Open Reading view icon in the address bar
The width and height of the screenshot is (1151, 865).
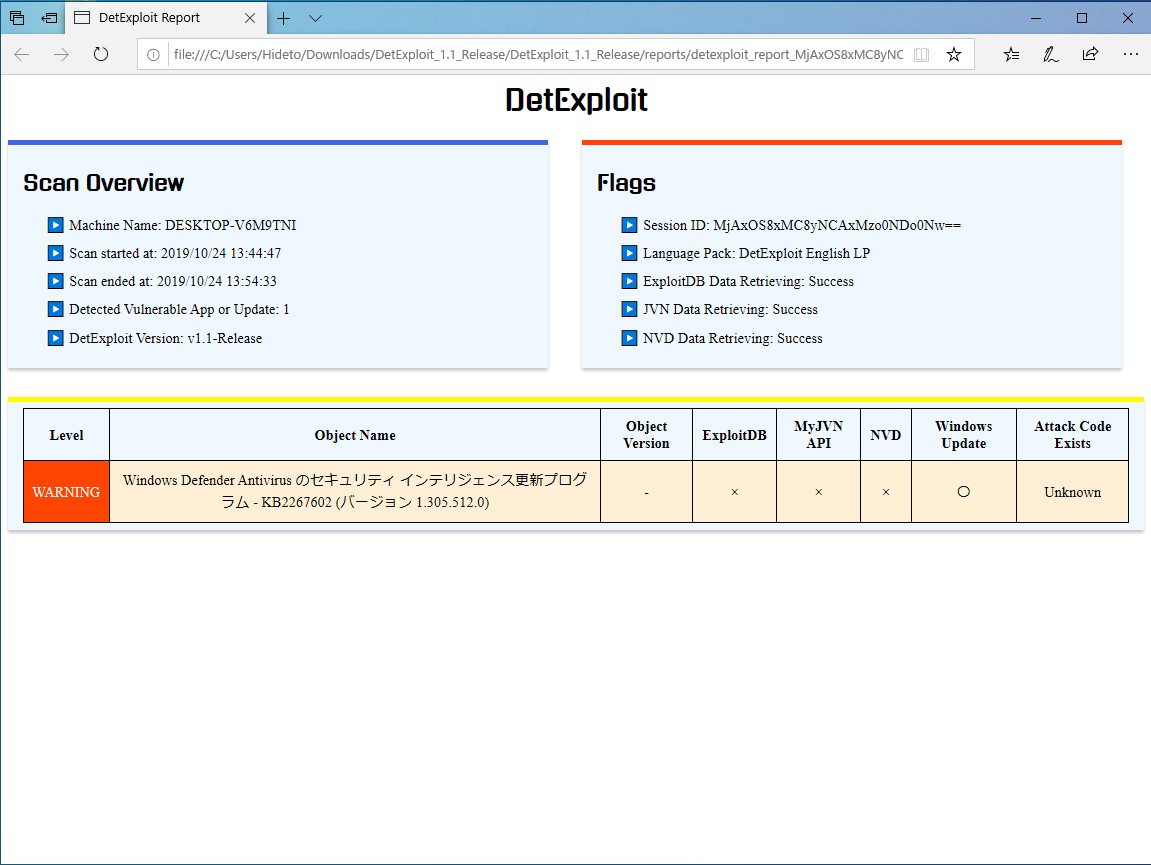coord(921,54)
